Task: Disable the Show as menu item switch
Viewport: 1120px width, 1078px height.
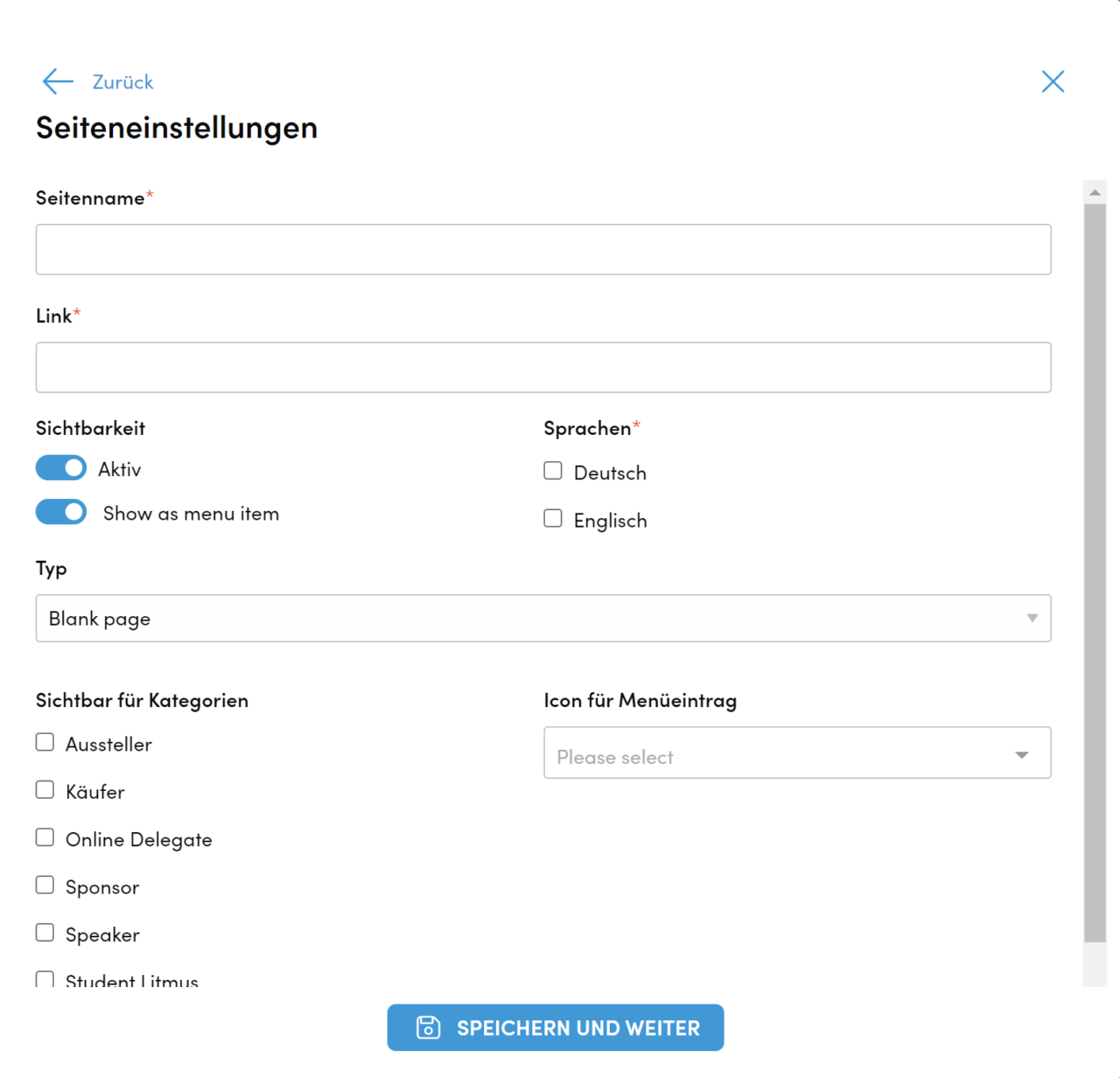Action: 61,512
